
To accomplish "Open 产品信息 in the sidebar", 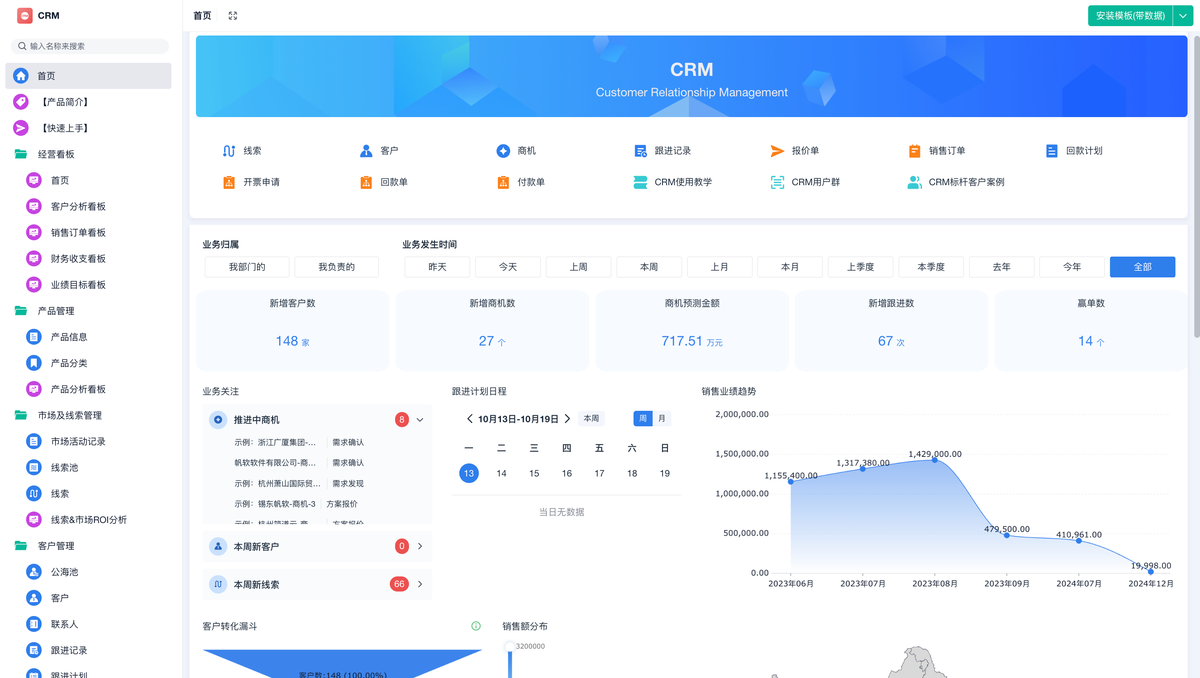I will 90,337.
